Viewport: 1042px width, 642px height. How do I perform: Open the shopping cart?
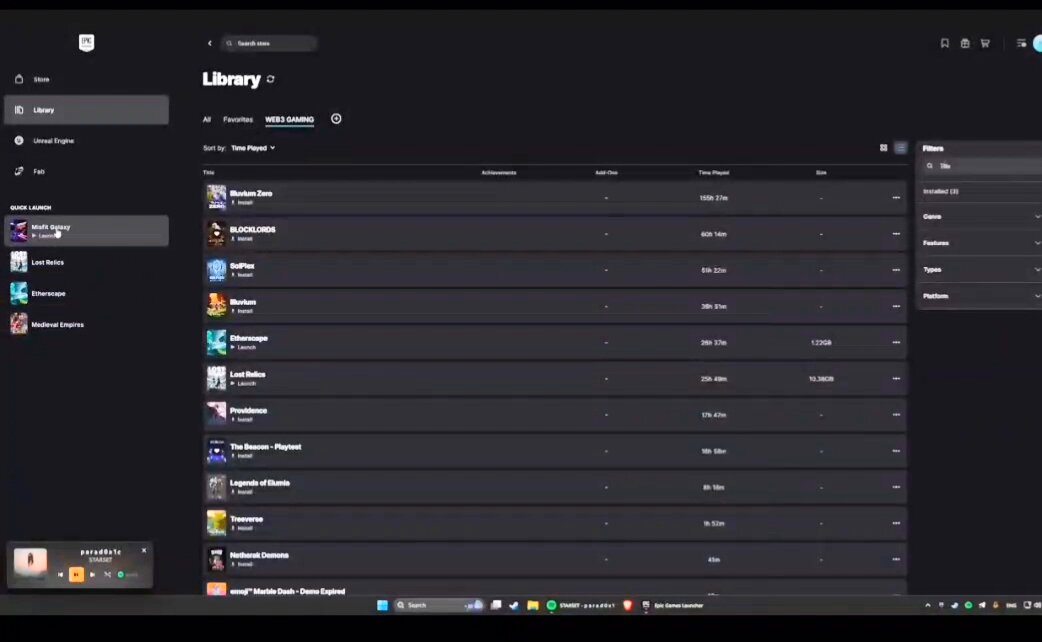985,43
